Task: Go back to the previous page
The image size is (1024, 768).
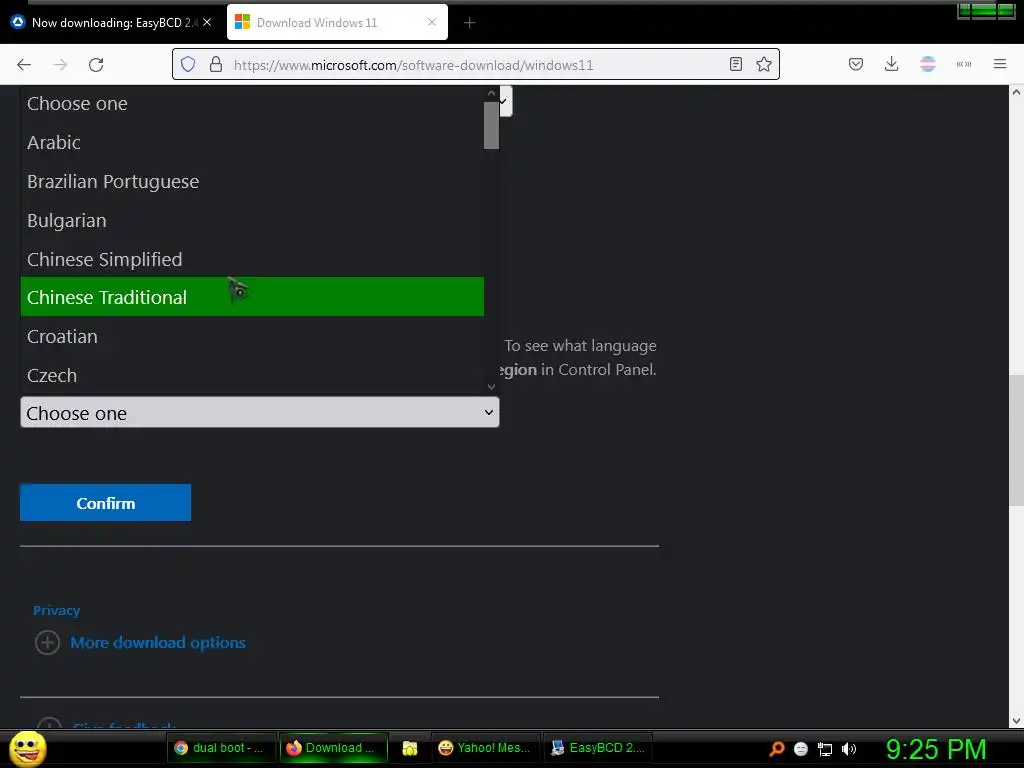Action: (24, 65)
